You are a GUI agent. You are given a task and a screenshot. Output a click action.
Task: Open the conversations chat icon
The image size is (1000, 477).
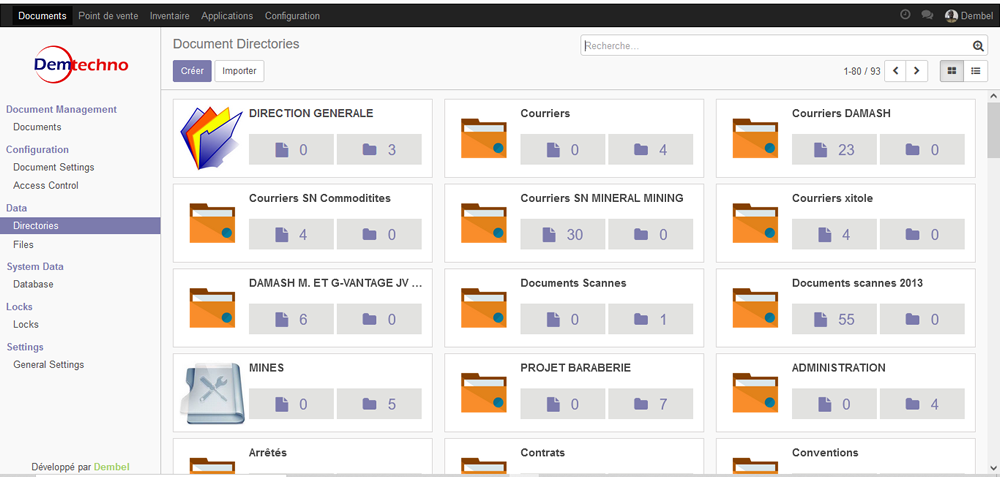click(x=927, y=15)
